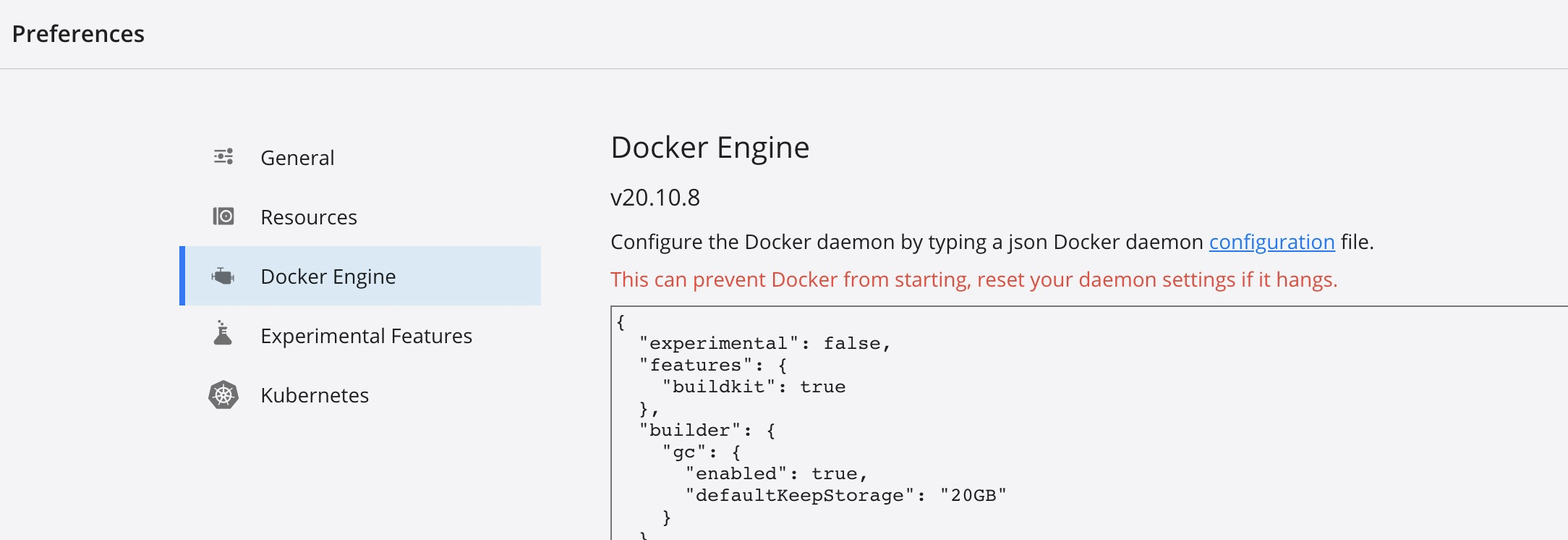Open the Resources preferences tab

click(x=360, y=216)
